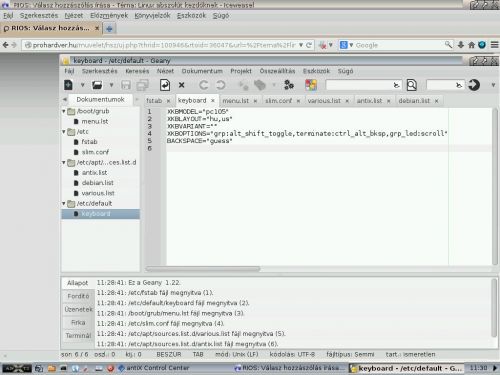The width and height of the screenshot is (500, 375).
Task: Click the browser back arrow in Iceweasel
Action: tap(6, 45)
